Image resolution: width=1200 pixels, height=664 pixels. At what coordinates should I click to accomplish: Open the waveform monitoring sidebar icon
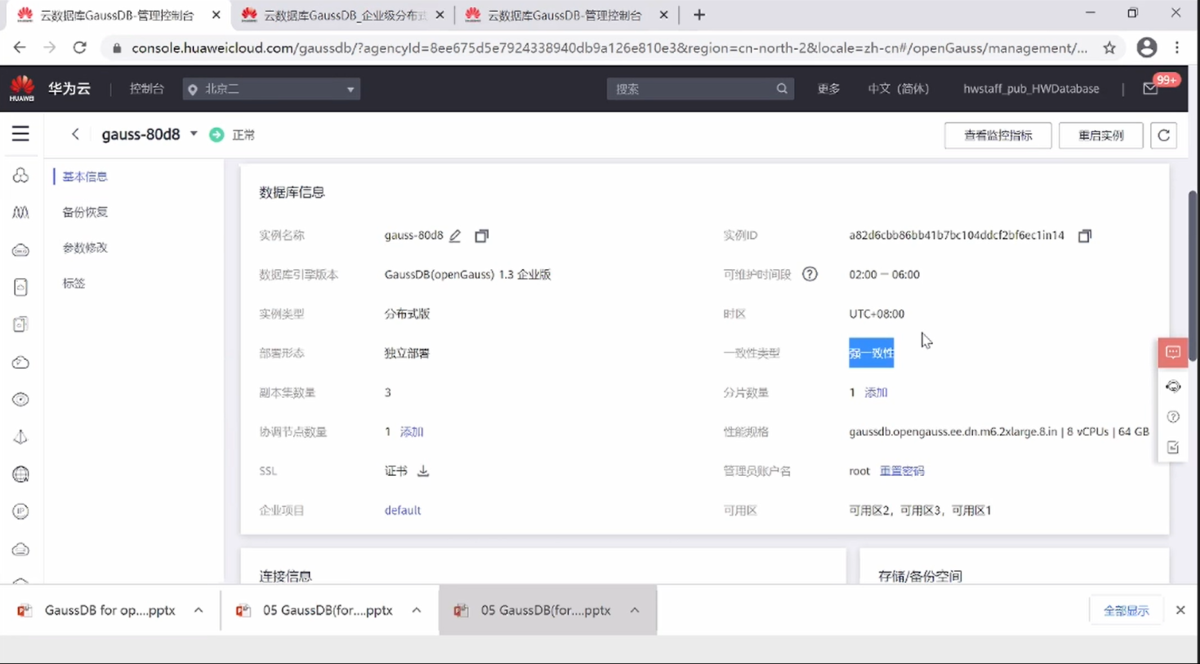(20, 213)
